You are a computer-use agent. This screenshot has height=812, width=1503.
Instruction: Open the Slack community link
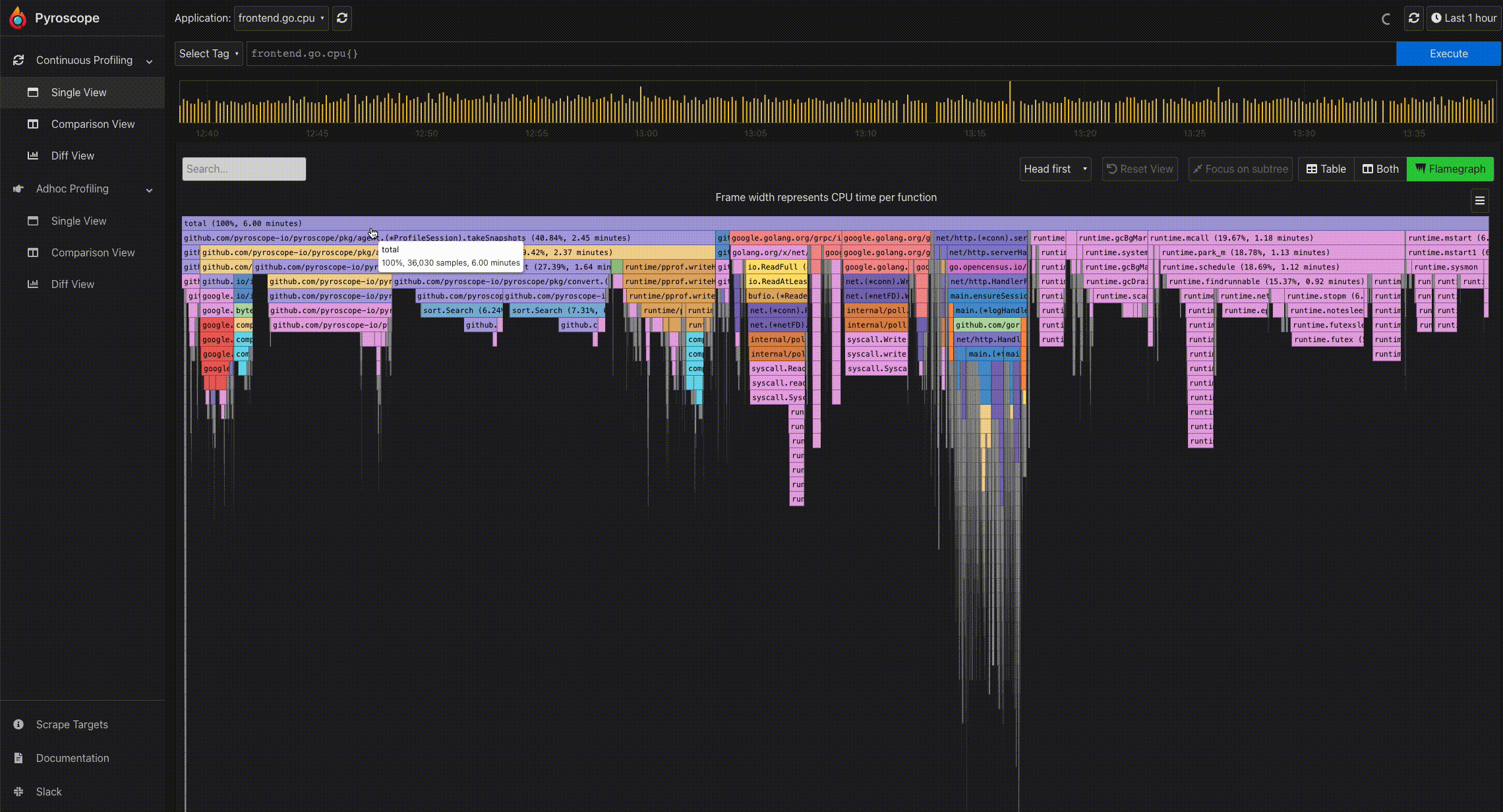49,792
